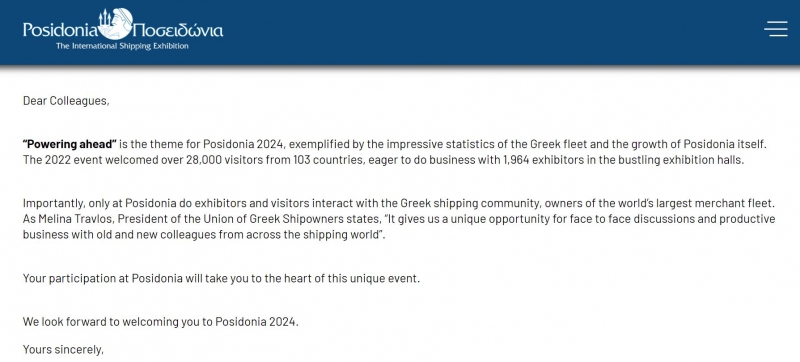Click the blue header bar background
800x362 pixels.
(459, 32)
